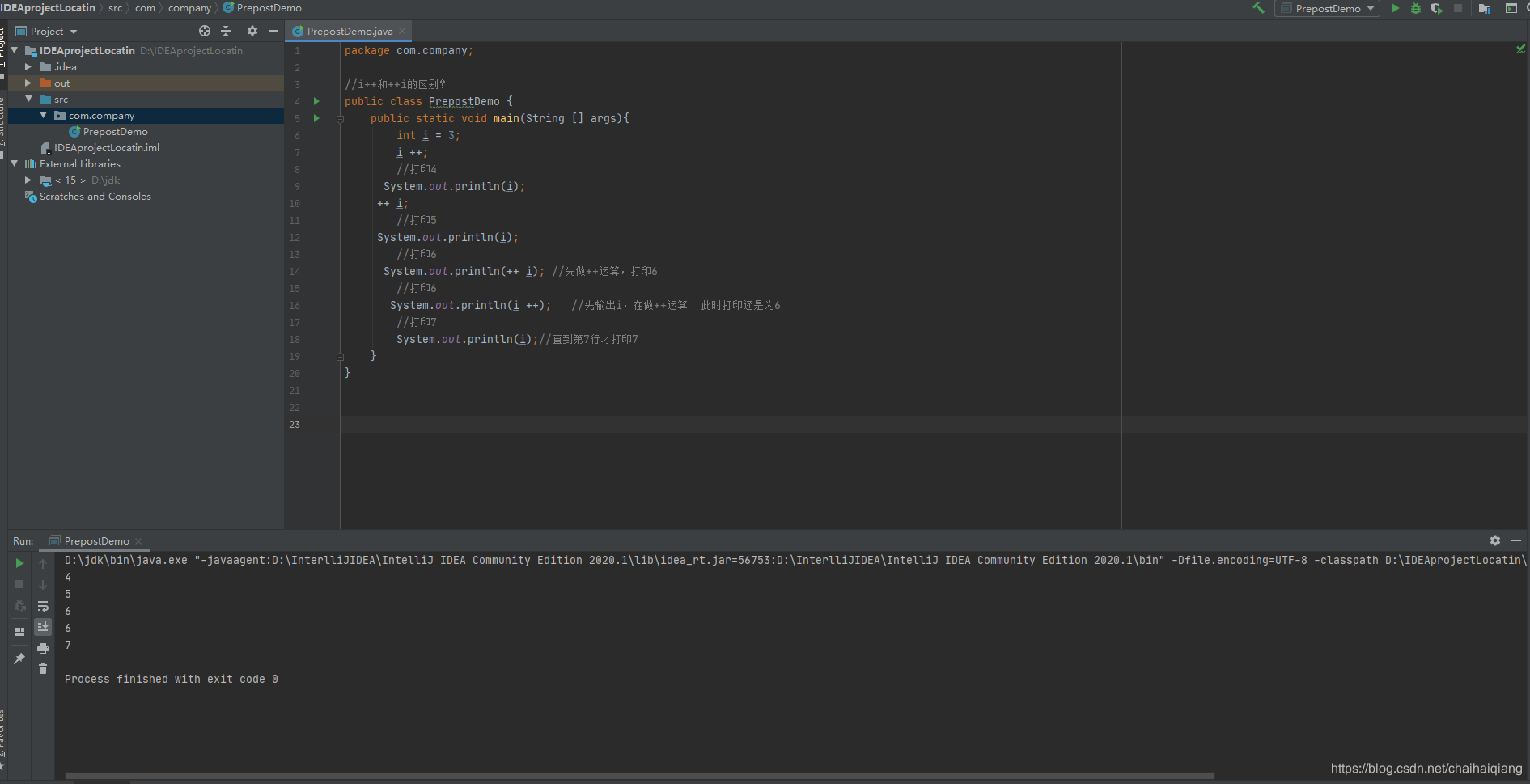This screenshot has height=784, width=1530.
Task: Click breadcrumb 'IDEAprojectLocatin' in navigation bar
Action: point(48,8)
